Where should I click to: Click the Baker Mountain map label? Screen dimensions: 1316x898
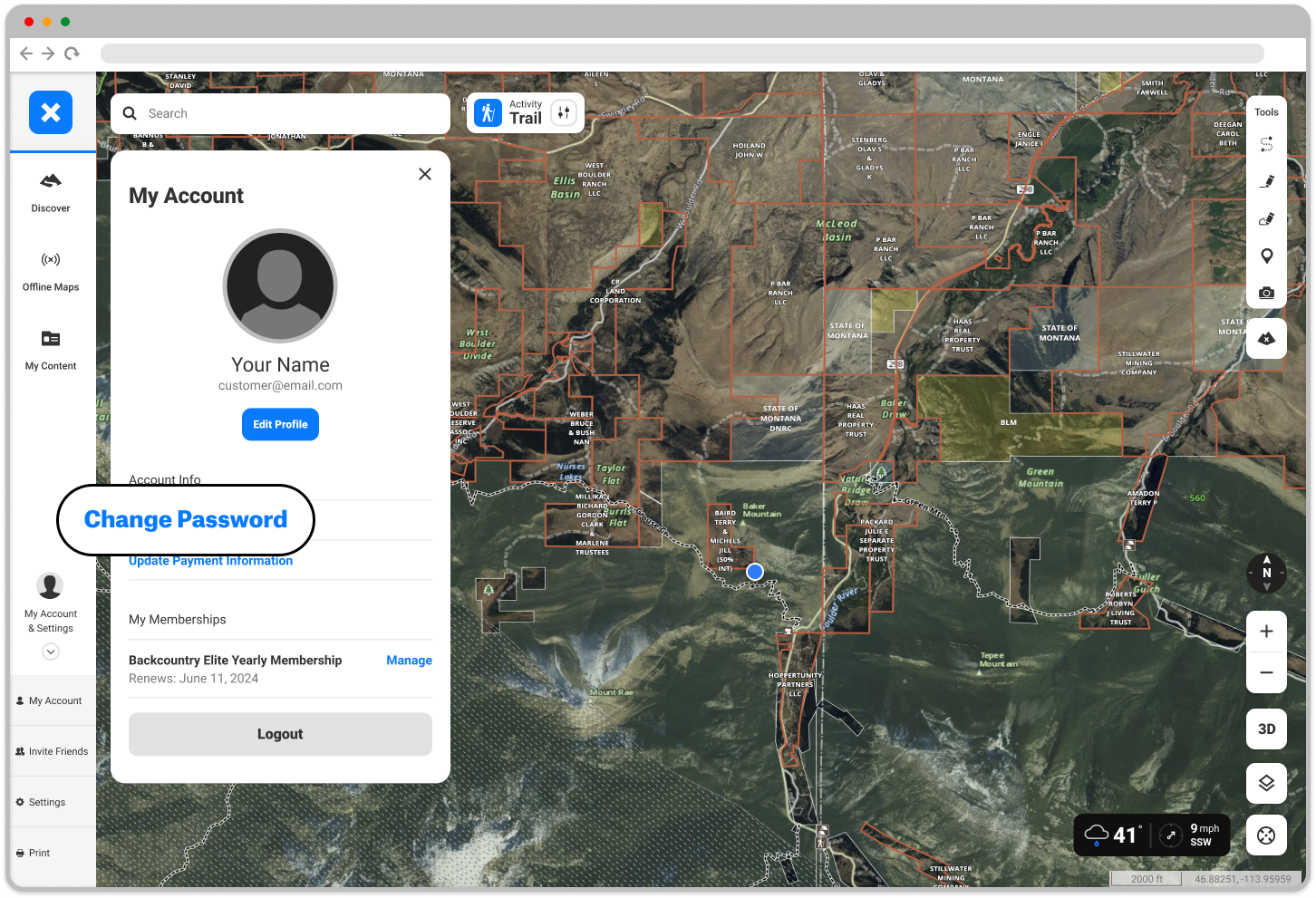click(x=761, y=510)
